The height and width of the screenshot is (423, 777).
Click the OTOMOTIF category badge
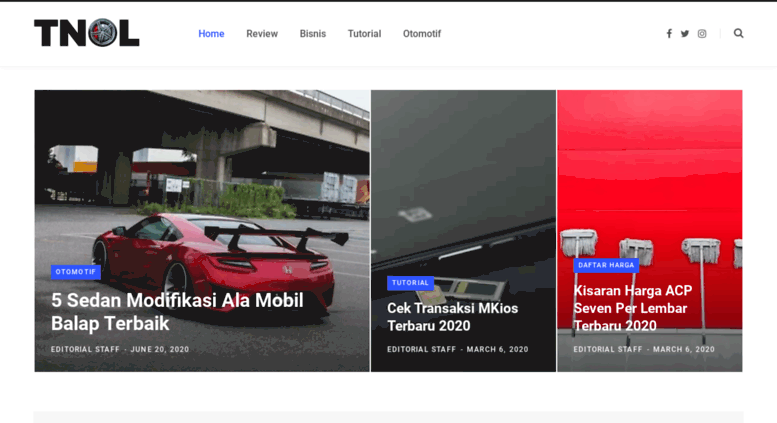(x=76, y=272)
